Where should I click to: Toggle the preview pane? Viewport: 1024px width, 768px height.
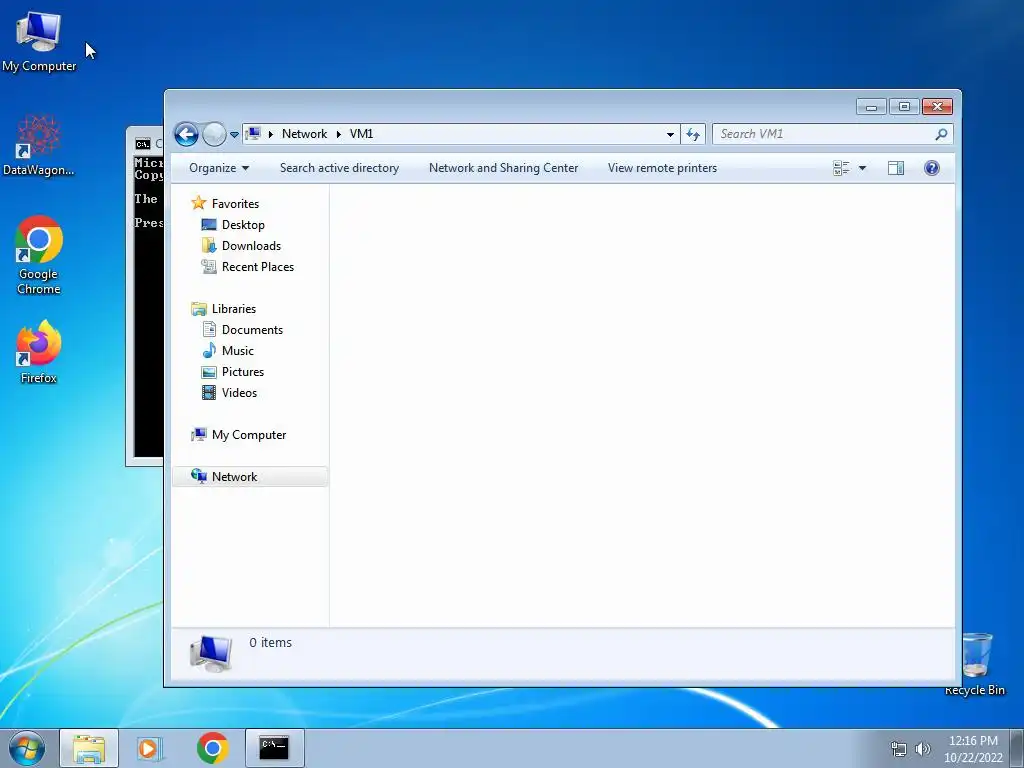click(896, 168)
